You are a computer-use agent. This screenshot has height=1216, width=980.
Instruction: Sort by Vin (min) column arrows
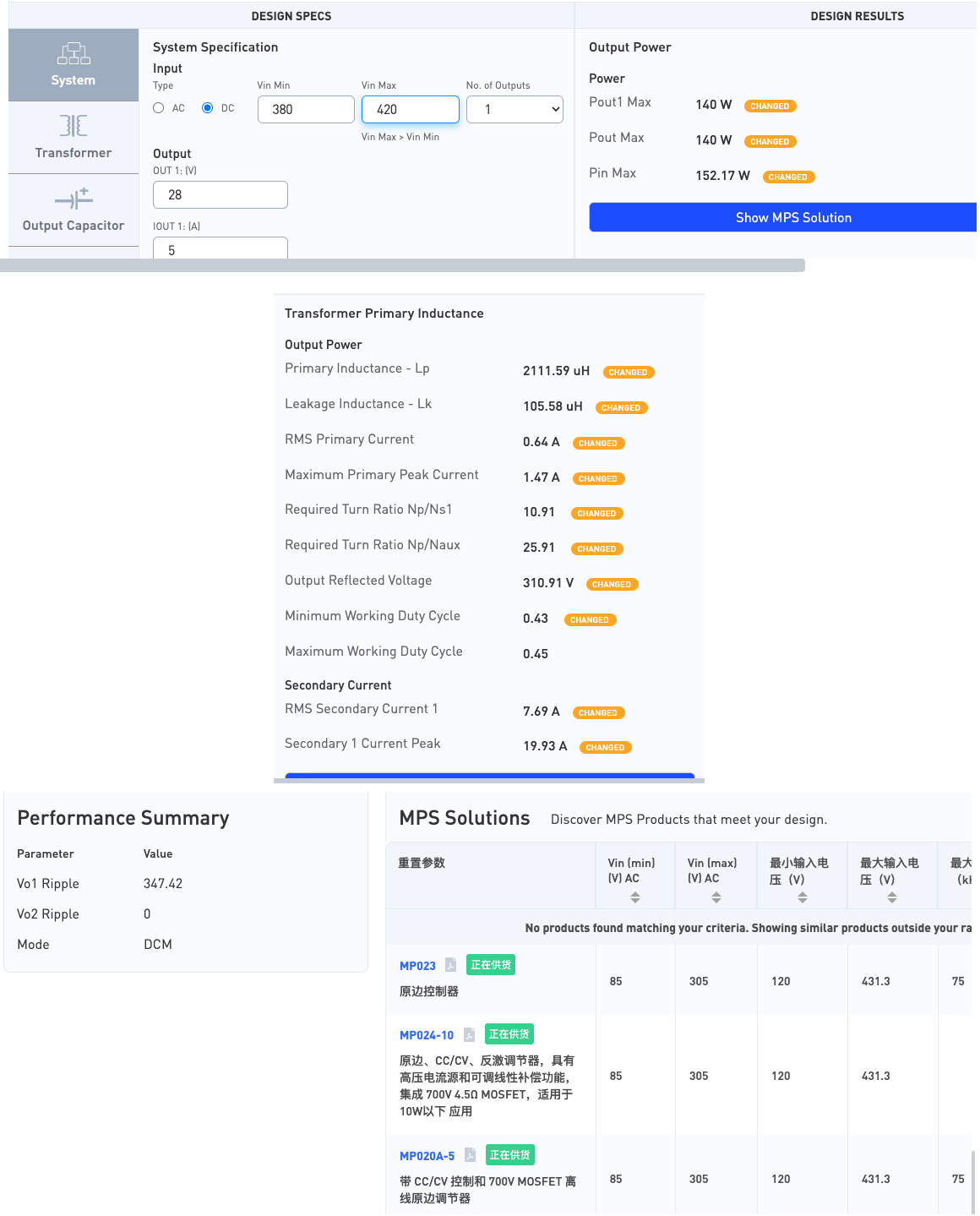click(x=634, y=897)
